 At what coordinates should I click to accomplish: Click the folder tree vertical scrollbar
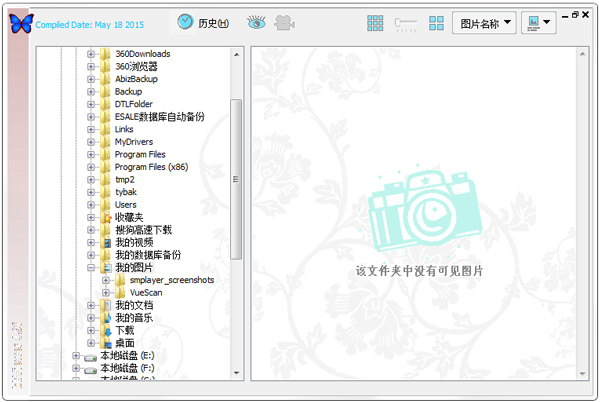[x=236, y=180]
